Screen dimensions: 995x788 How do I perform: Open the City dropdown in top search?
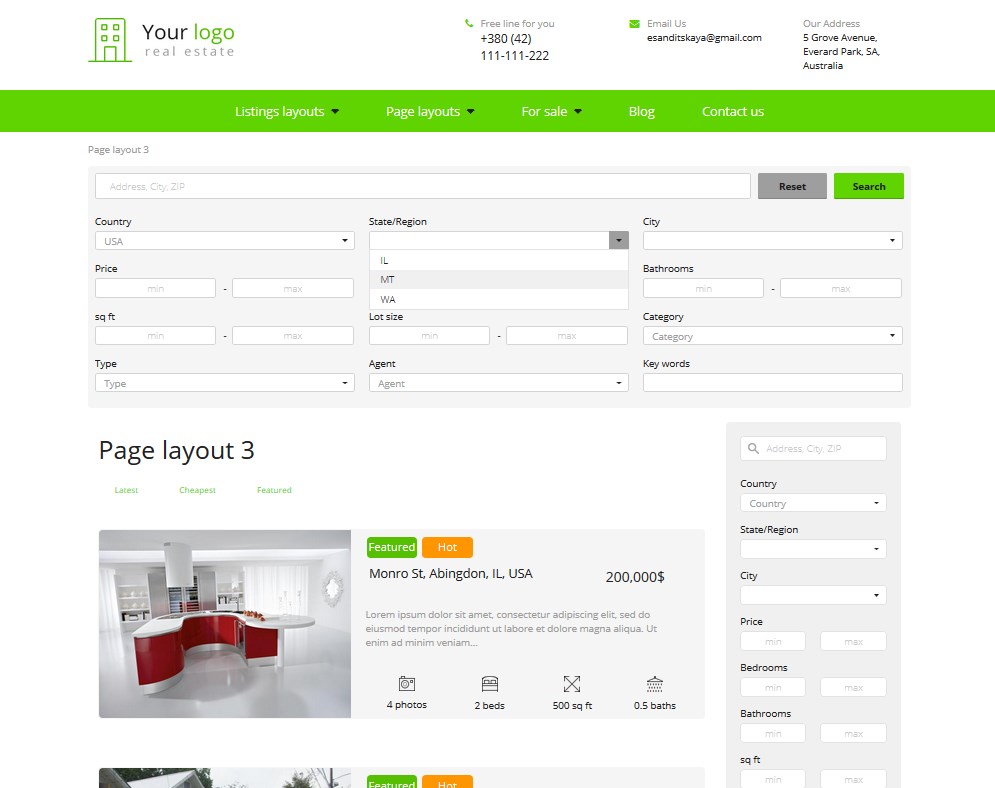point(773,240)
